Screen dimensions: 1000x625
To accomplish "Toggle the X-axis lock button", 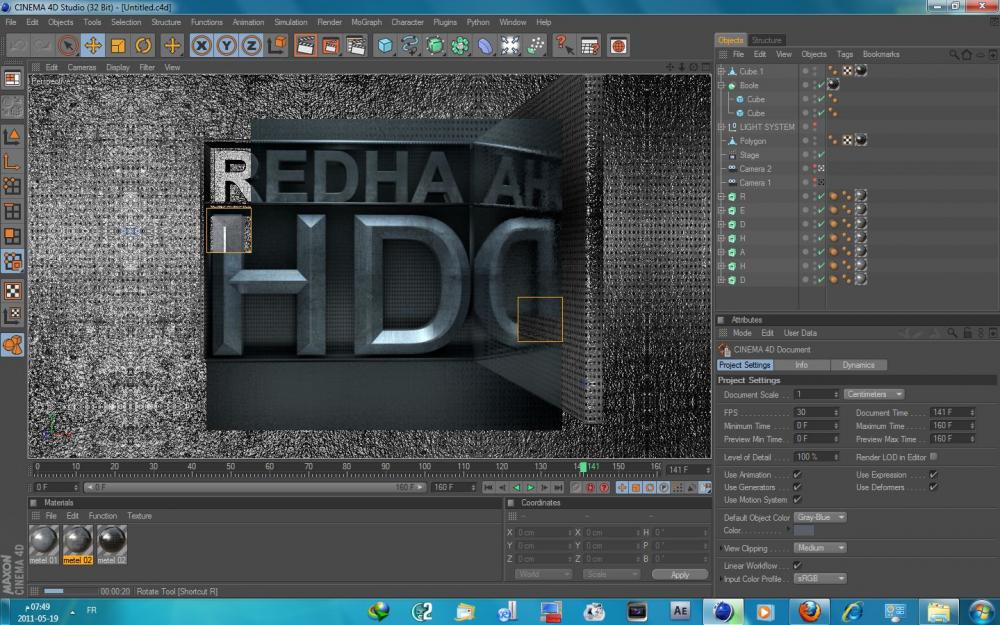I will (x=202, y=45).
